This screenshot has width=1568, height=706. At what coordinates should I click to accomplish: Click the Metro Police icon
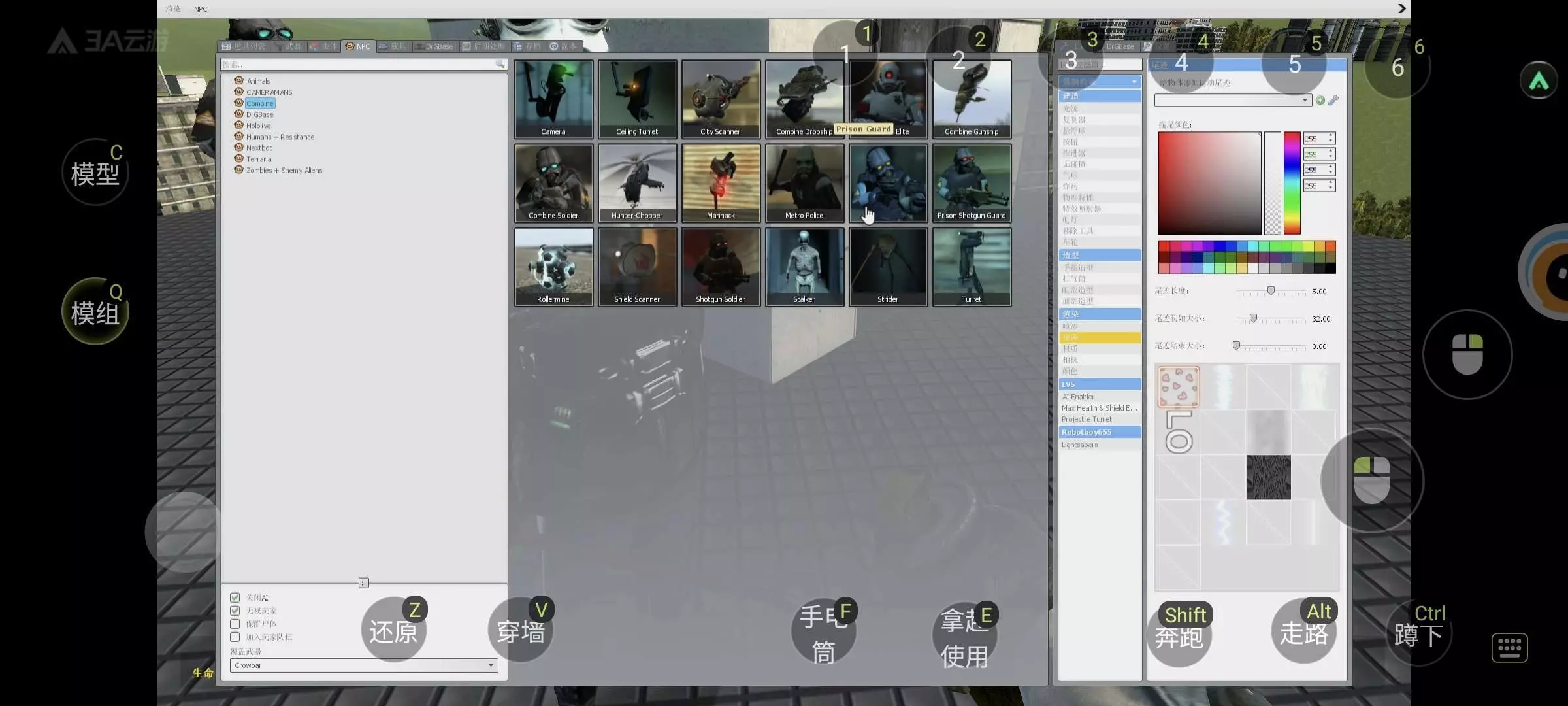pyautogui.click(x=804, y=182)
